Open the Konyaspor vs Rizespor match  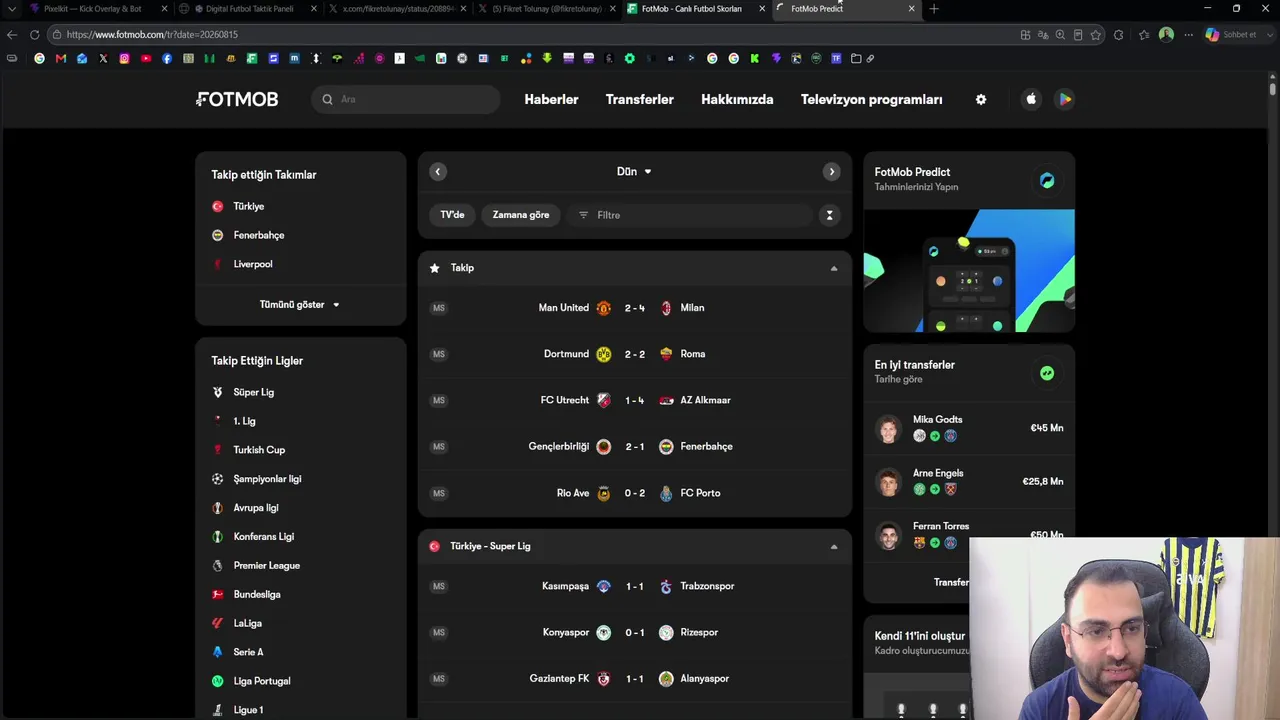[x=635, y=632]
